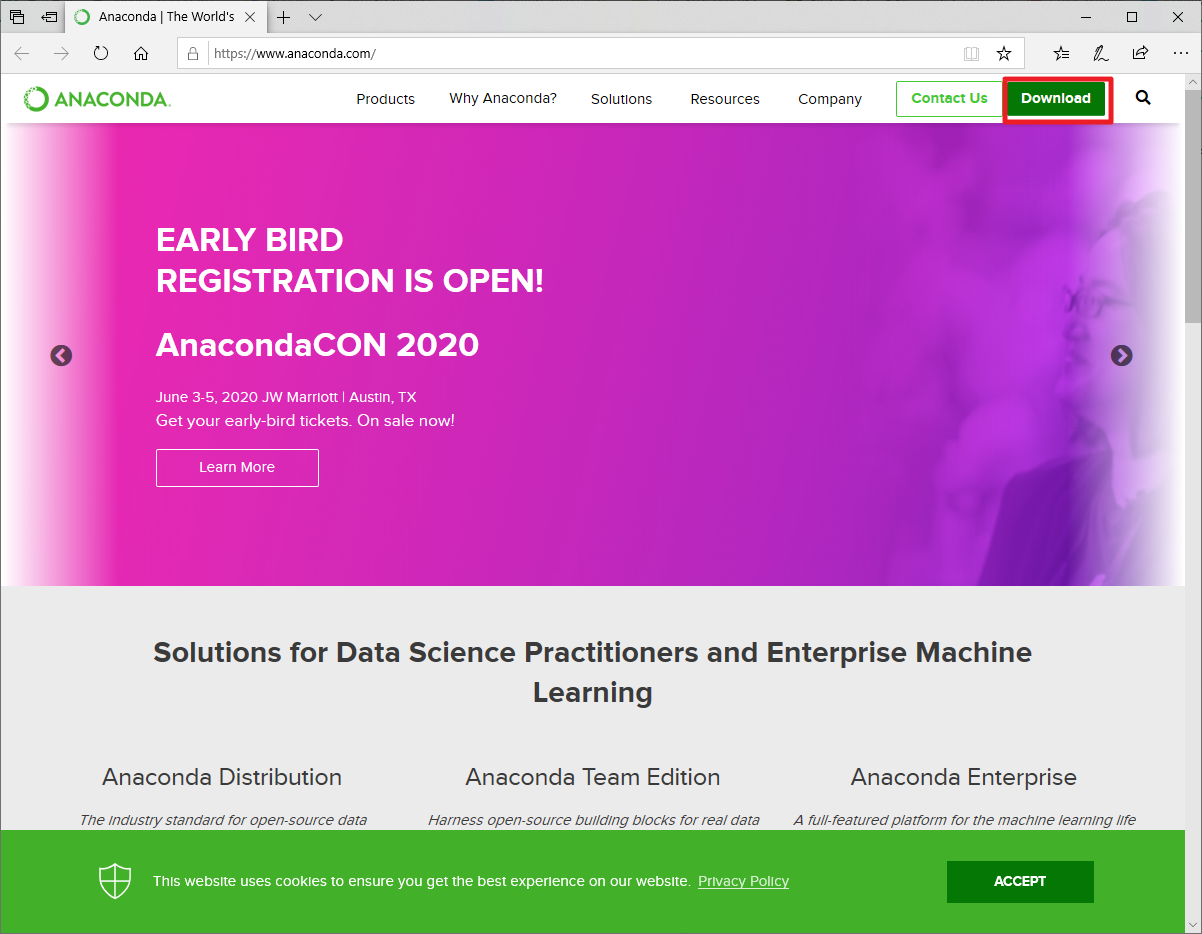Click the Anaconda Team Edition heading
Screen dimensions: 1202x934
593,777
